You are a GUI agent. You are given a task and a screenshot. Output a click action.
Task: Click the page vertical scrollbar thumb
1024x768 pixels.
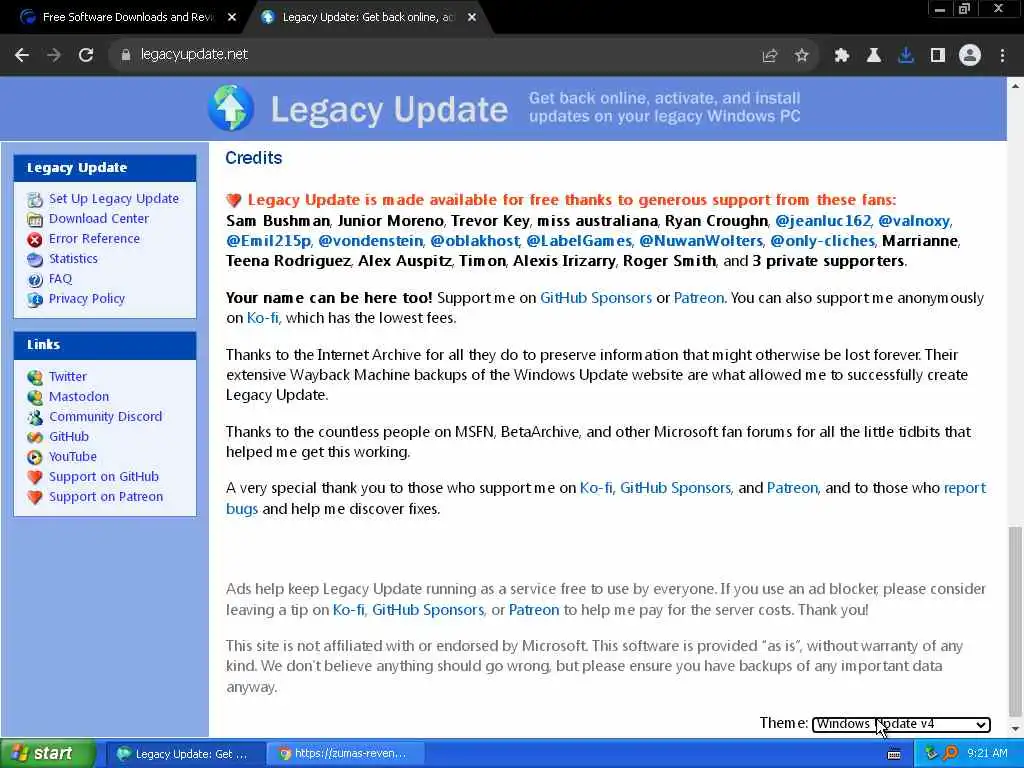pyautogui.click(x=1015, y=620)
